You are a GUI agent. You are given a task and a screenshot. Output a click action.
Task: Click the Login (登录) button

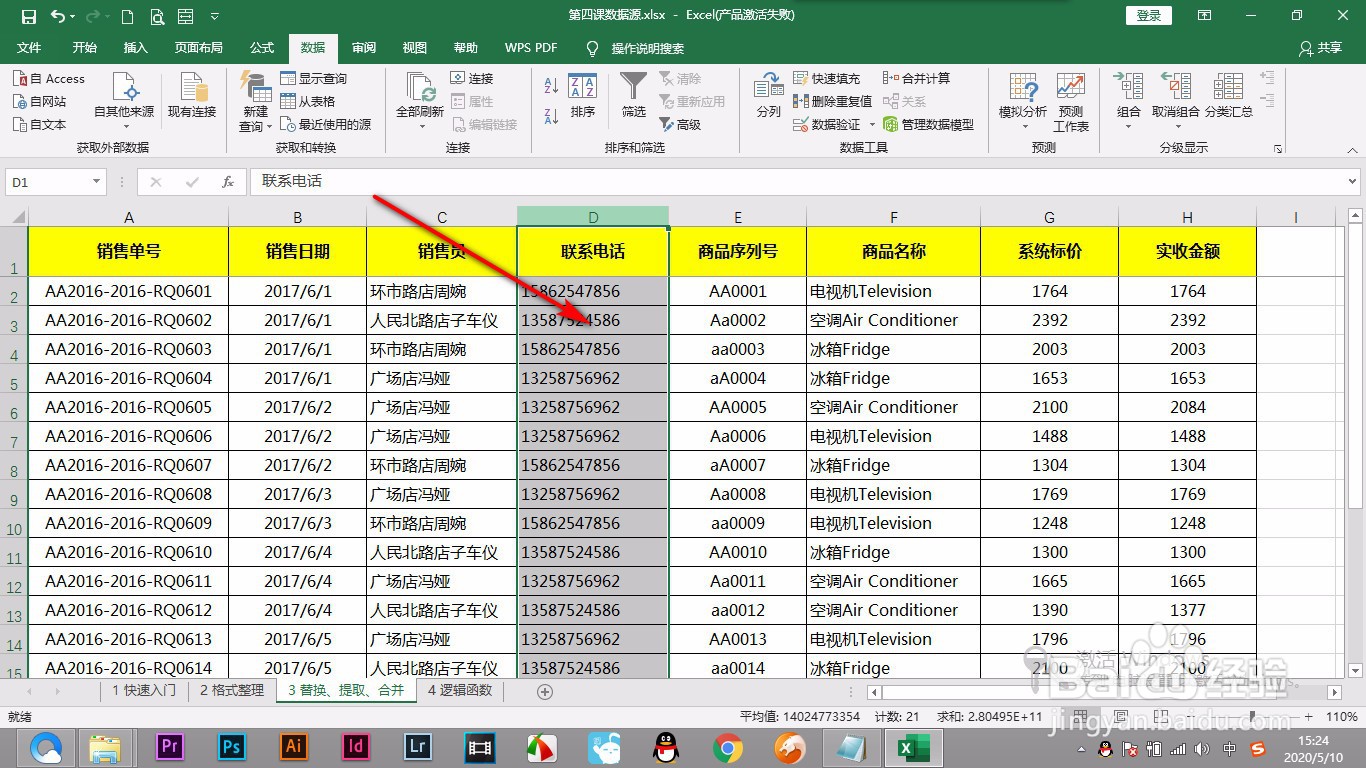(1149, 15)
